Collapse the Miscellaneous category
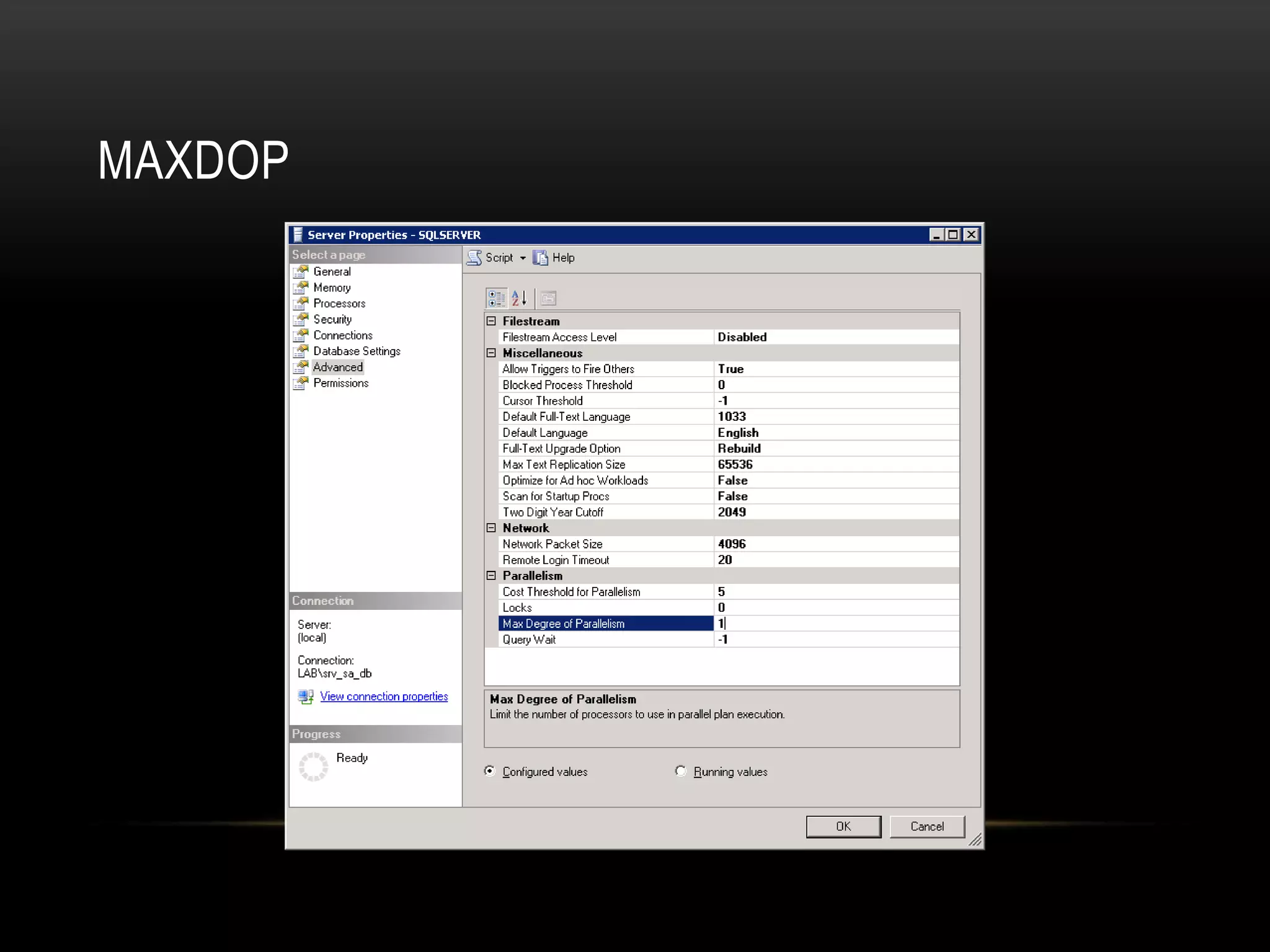The image size is (1270, 952). [x=491, y=353]
